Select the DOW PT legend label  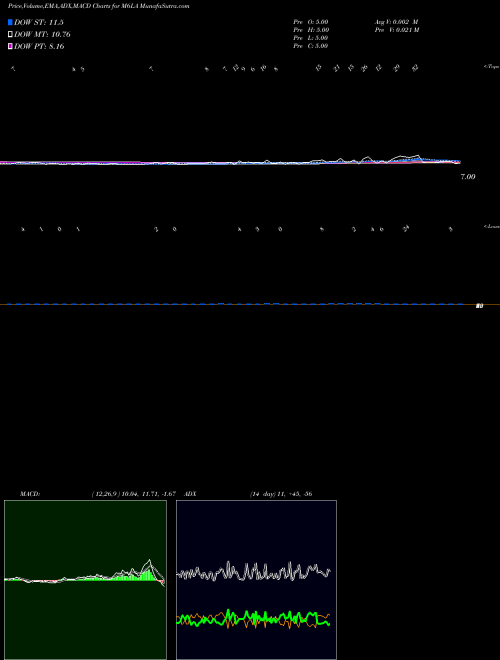[x=39, y=47]
